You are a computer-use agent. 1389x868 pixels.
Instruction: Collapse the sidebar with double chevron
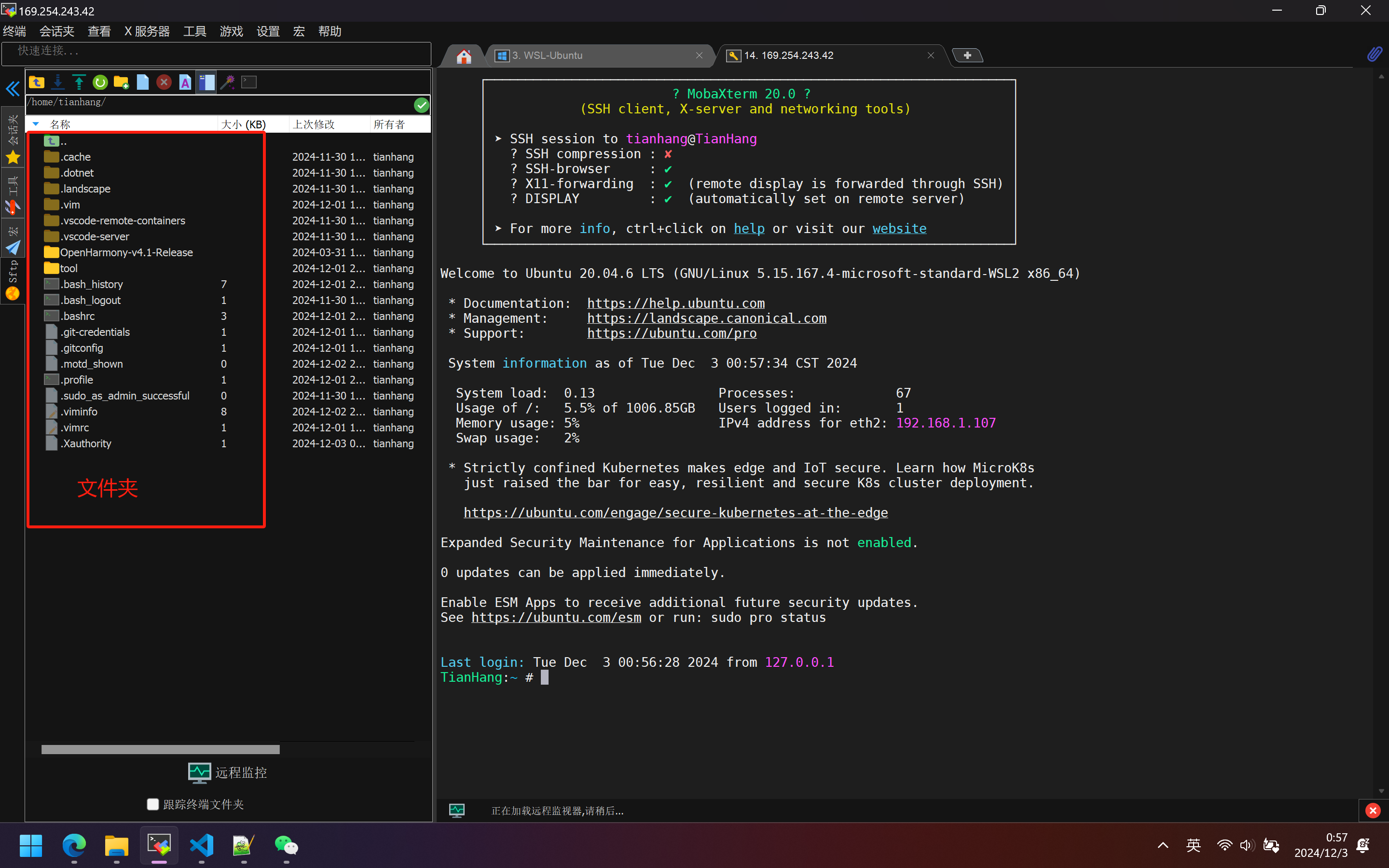[13, 88]
